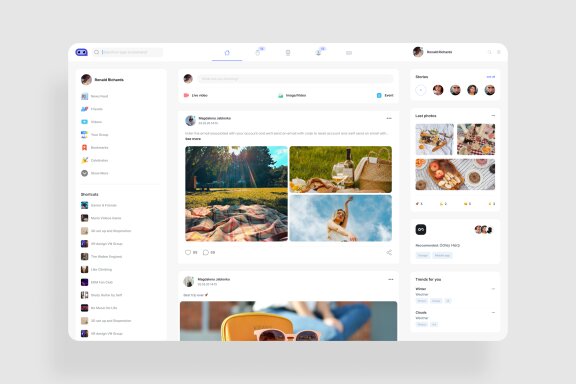Open options menu on picnic photos post
Screen dimensions: 576x384
point(389,118)
